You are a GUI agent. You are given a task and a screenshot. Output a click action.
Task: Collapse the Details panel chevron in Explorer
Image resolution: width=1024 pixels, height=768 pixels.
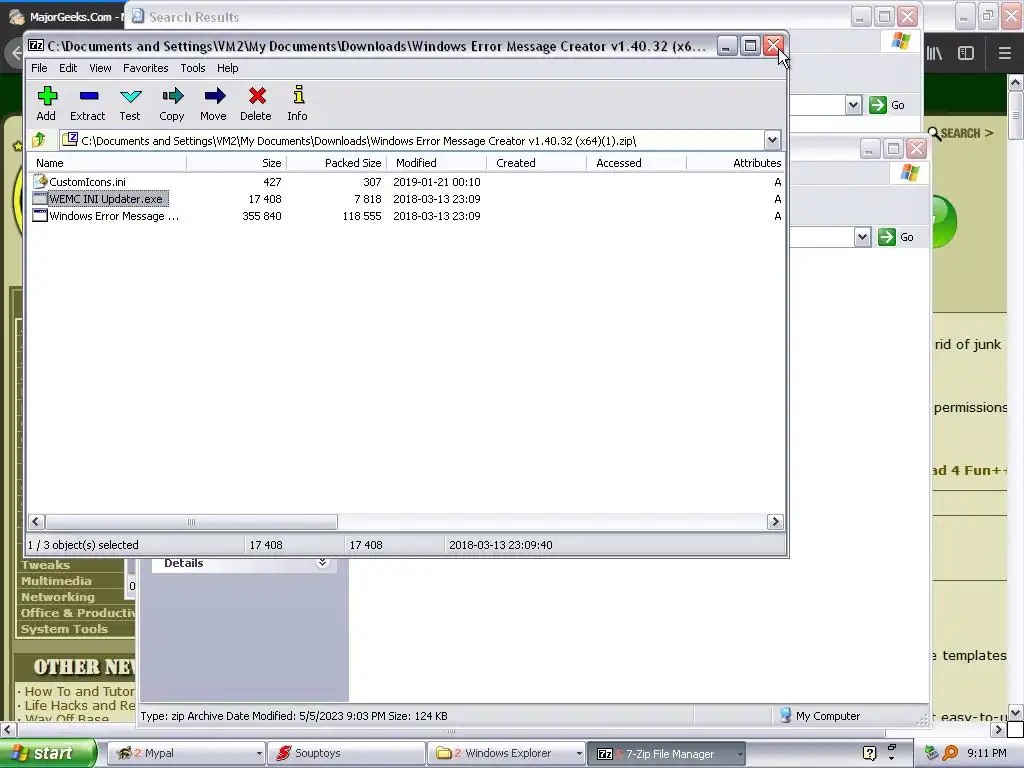[322, 562]
